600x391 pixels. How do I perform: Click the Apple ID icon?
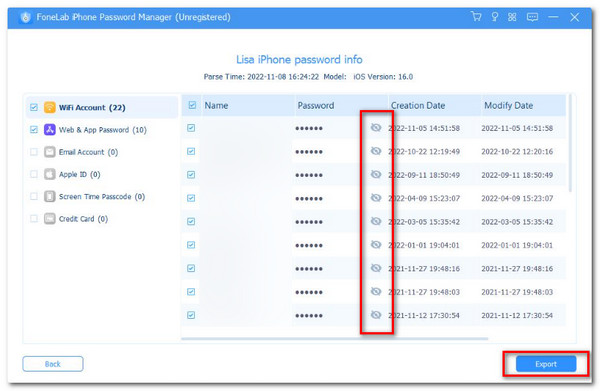point(50,174)
